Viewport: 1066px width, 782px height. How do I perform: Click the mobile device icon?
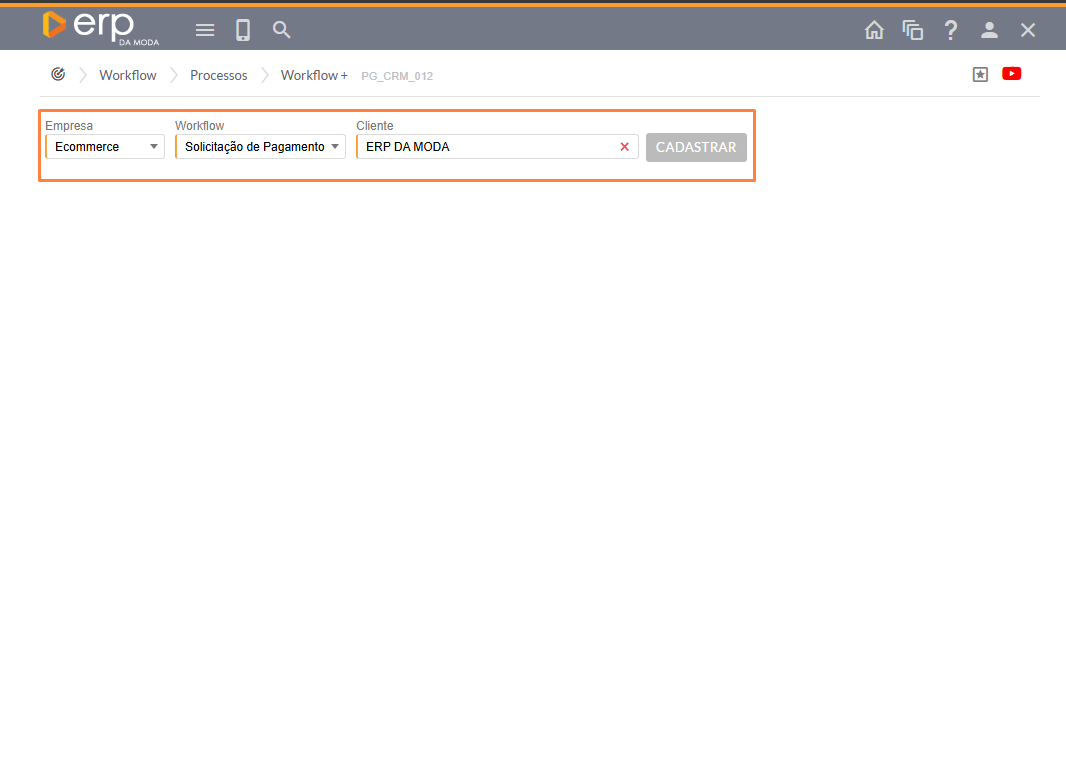pos(243,30)
